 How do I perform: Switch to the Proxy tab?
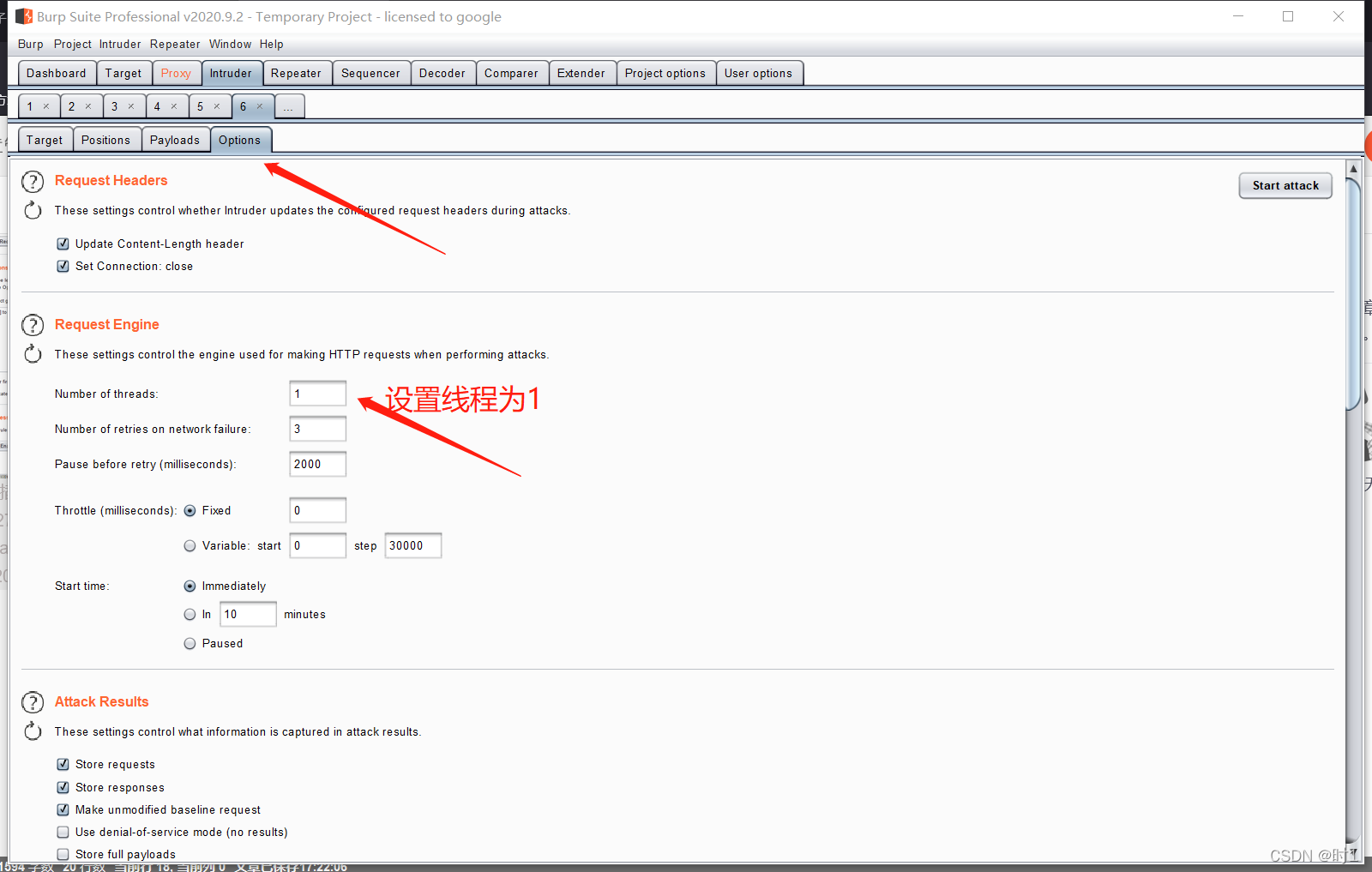176,73
